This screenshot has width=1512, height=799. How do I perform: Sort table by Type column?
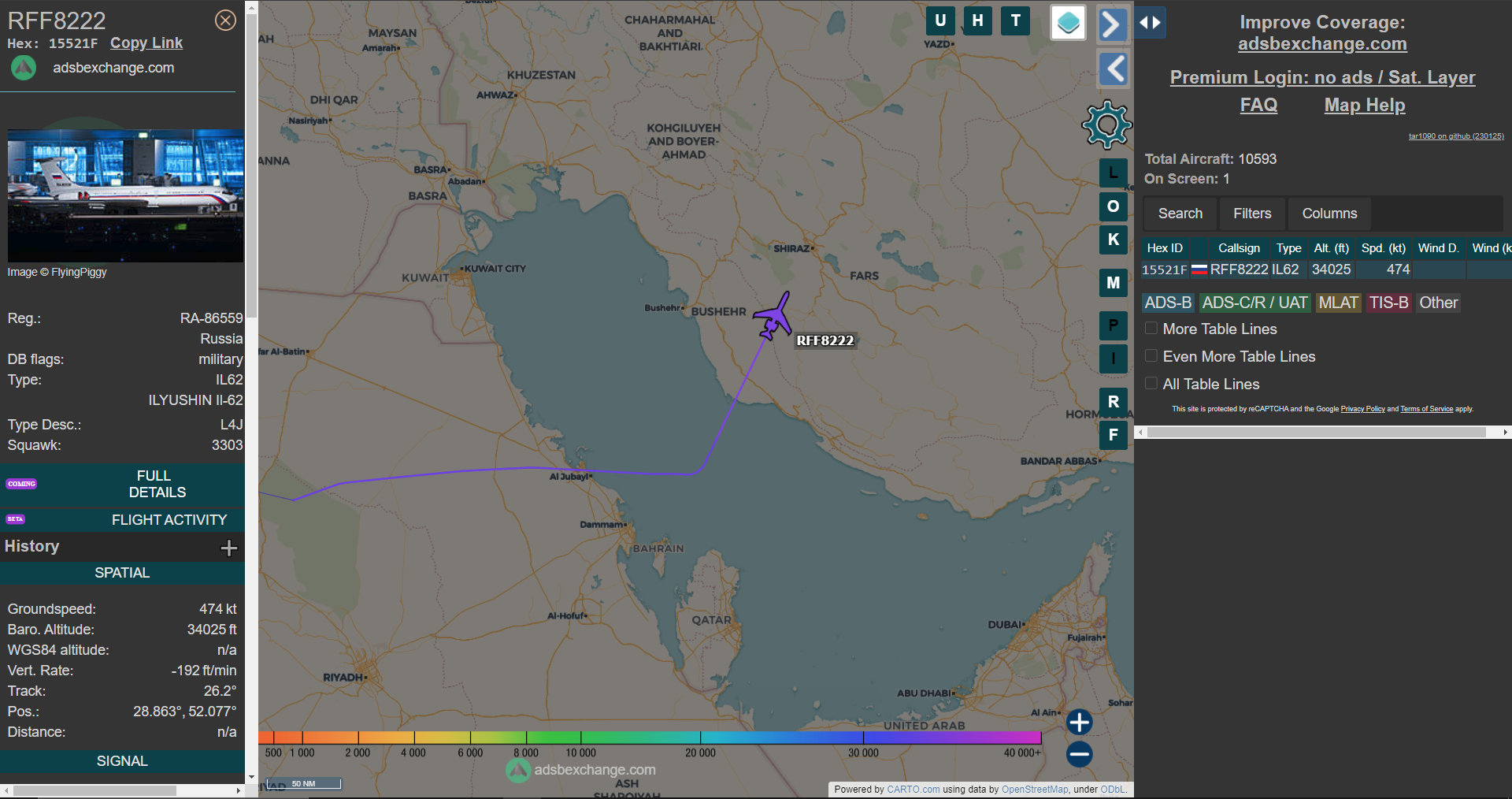1288,248
